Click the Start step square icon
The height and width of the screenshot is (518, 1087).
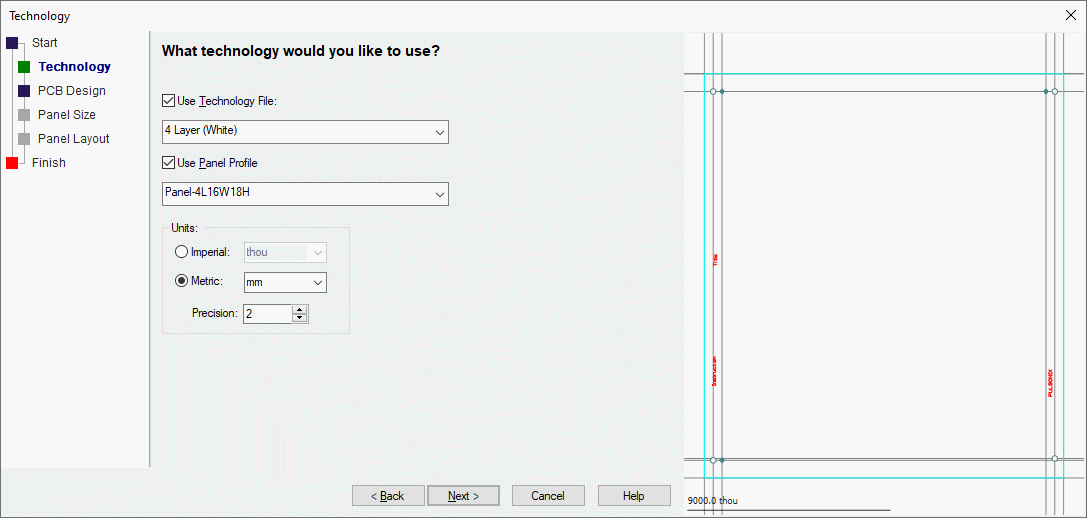(12, 43)
